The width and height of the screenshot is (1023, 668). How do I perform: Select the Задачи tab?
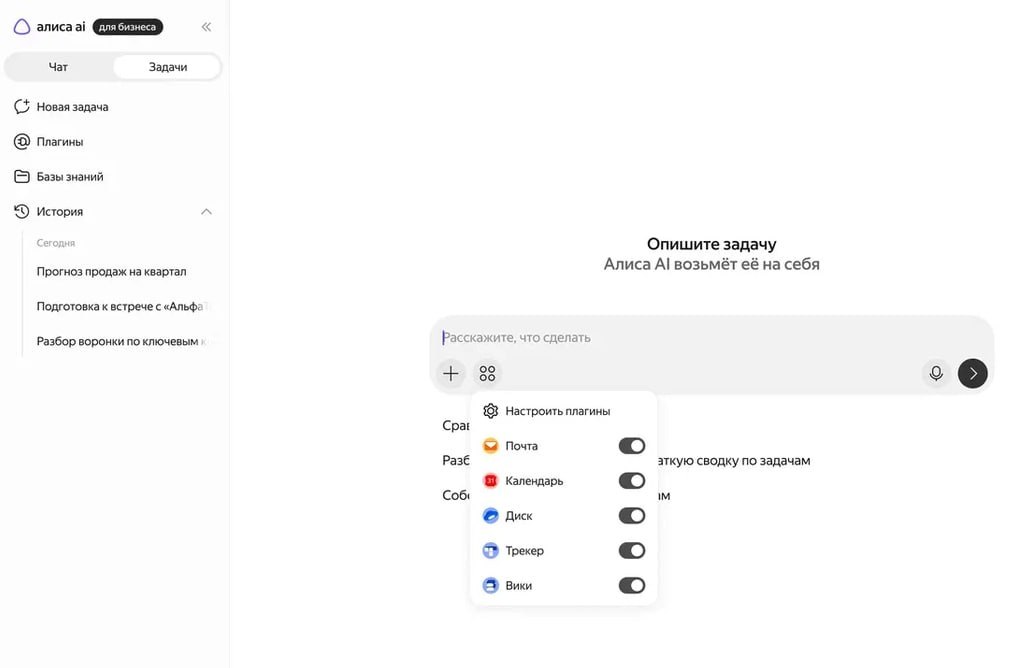coord(168,67)
